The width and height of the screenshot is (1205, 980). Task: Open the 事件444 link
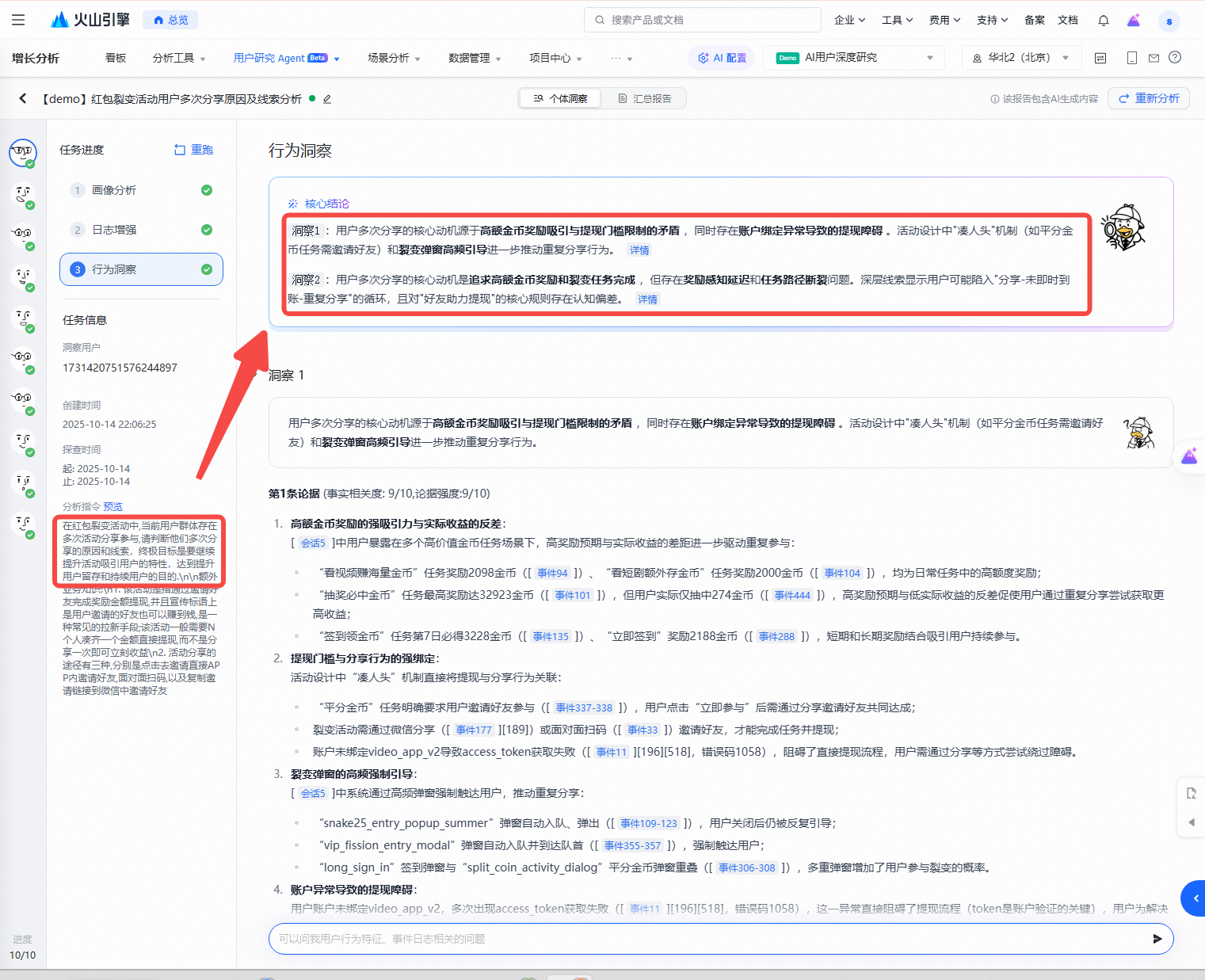[x=792, y=595]
